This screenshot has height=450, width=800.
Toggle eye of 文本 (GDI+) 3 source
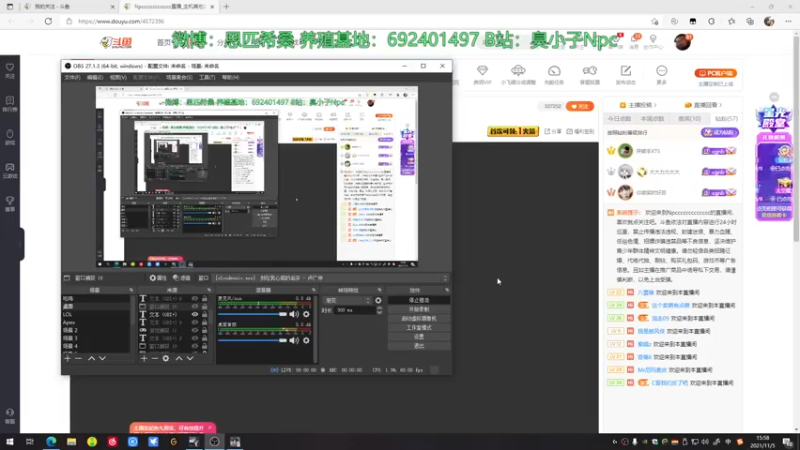tap(195, 322)
